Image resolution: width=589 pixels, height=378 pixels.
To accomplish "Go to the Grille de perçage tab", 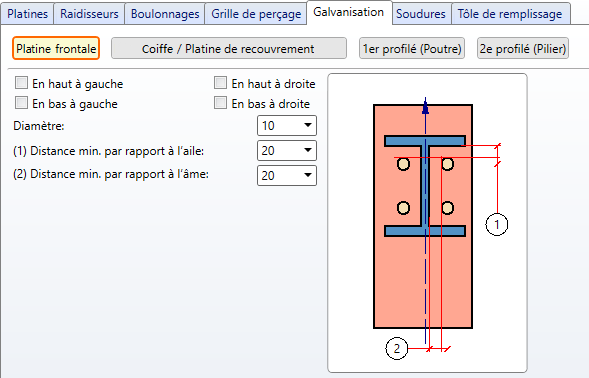I will click(256, 14).
